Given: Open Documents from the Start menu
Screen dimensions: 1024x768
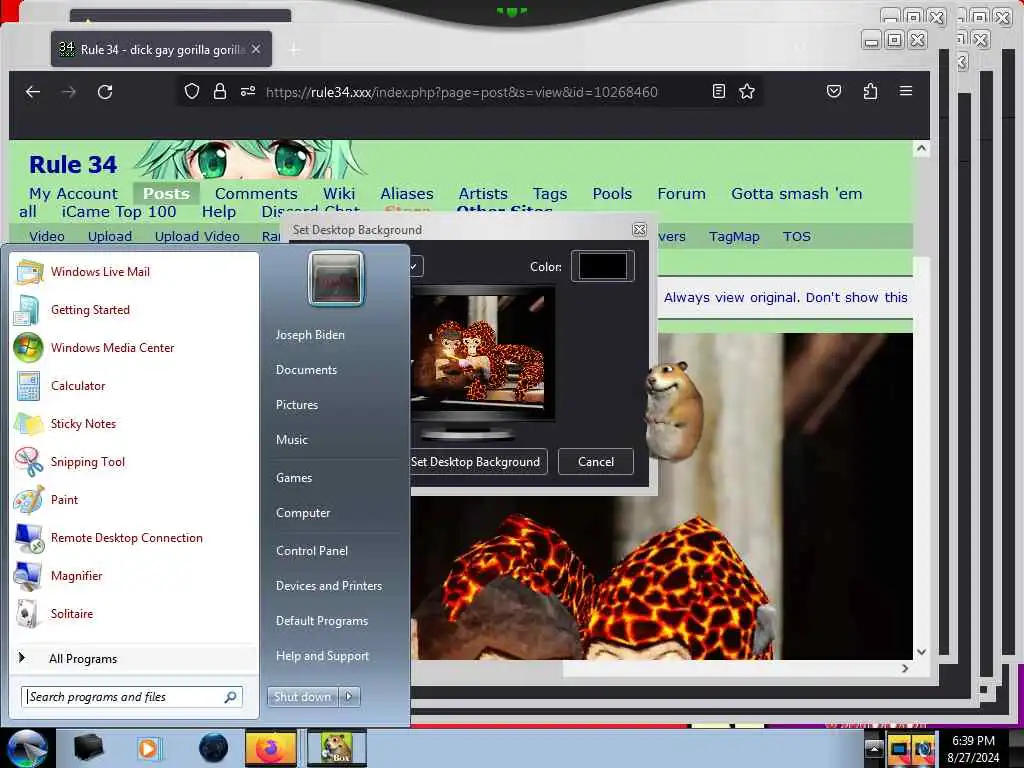Looking at the screenshot, I should click(x=306, y=370).
